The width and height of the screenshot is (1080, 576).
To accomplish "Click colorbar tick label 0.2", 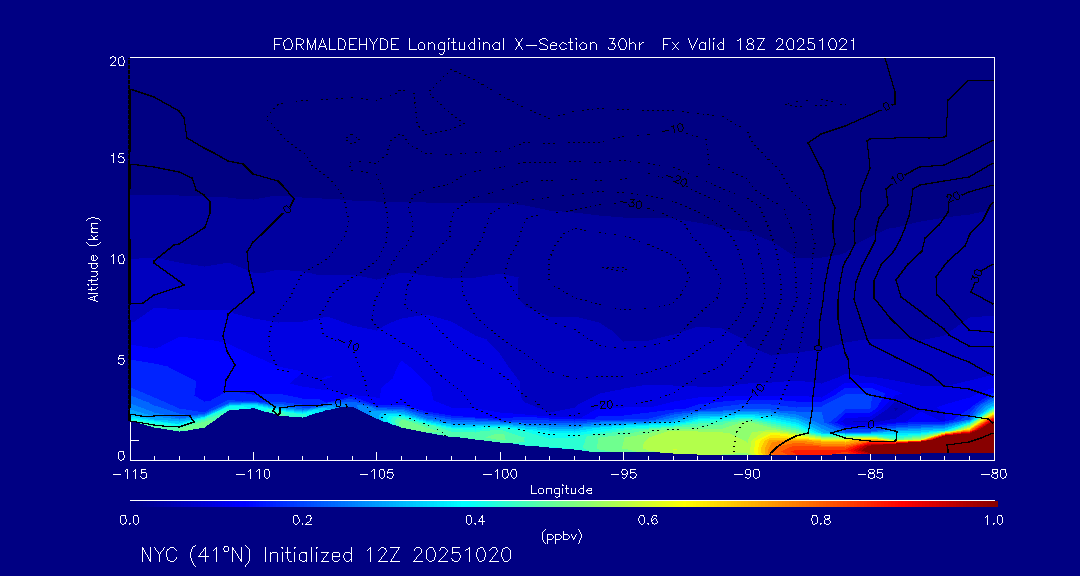I will (x=303, y=521).
